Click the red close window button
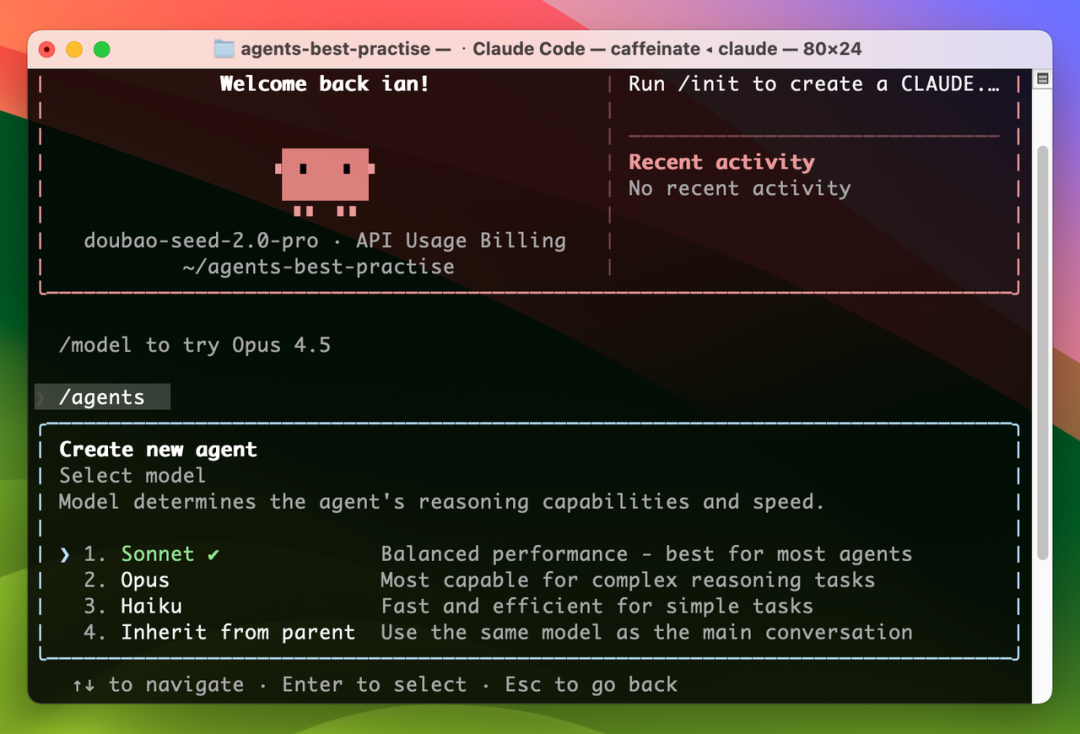 pos(47,49)
